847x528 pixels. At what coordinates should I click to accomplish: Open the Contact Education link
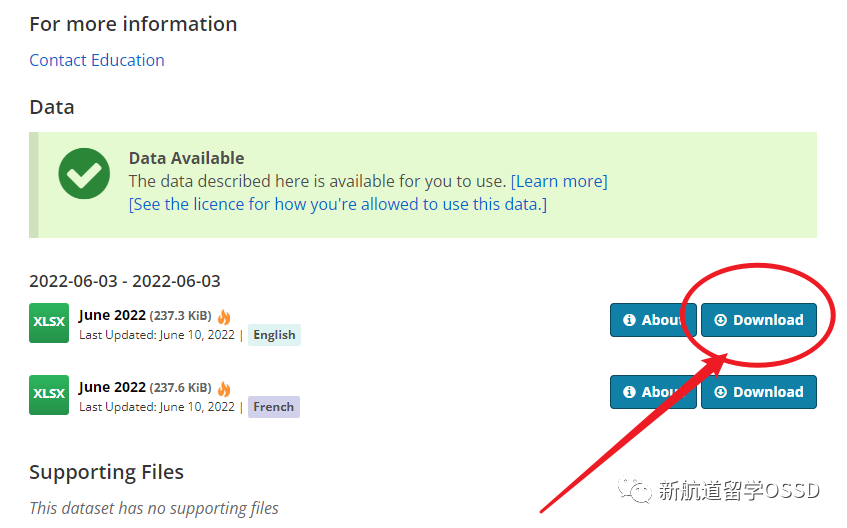tap(97, 60)
